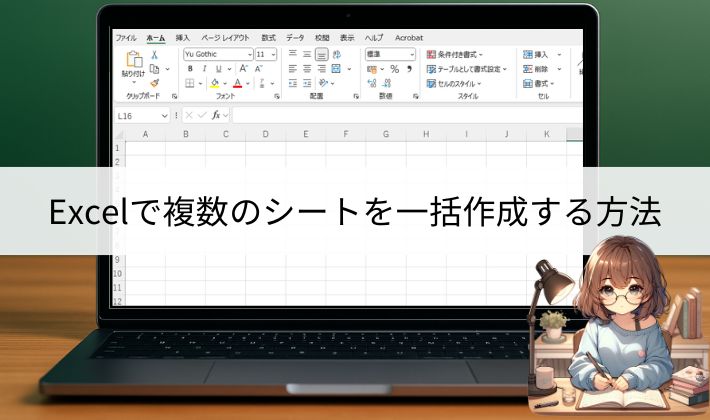Toggle Underline formatting
Screen dimensions: 710x420
pos(218,69)
